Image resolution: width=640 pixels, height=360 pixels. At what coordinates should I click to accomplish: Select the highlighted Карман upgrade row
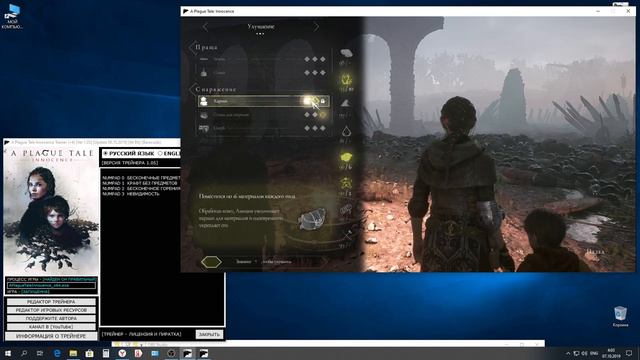pos(263,101)
